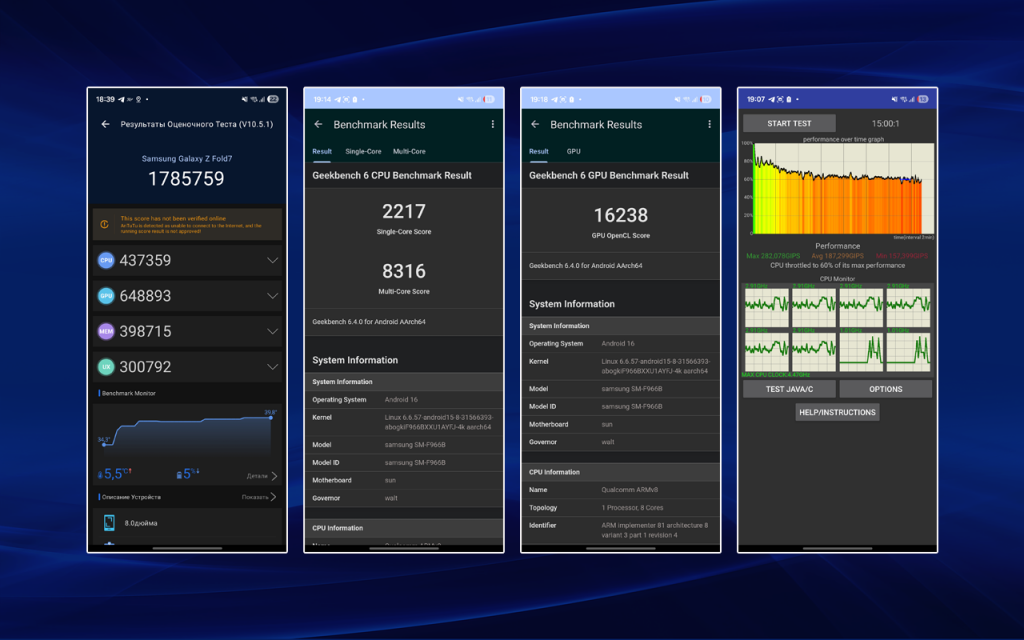Screen dimensions: 1024x640
Task: Switch to Multi-Core tab
Action: point(409,152)
